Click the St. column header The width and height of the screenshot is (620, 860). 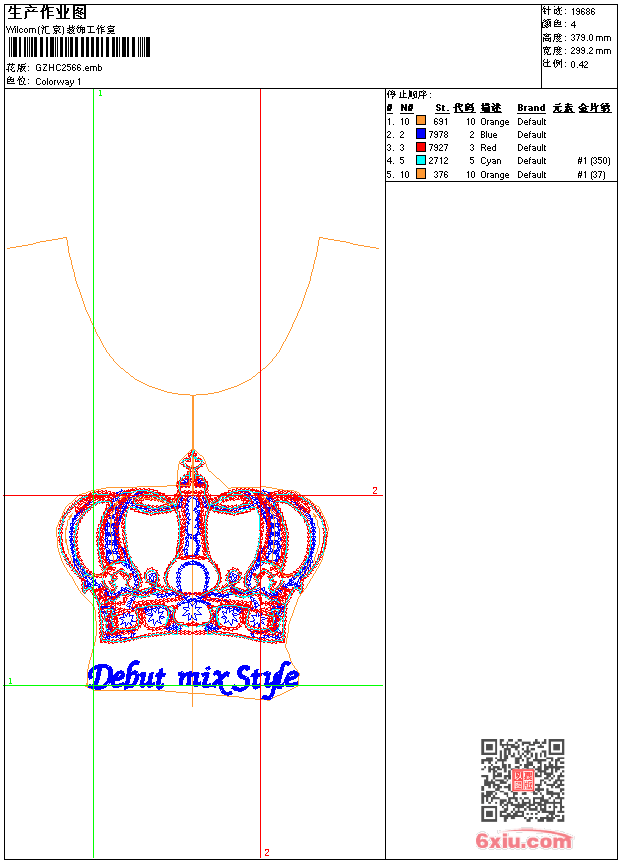click(441, 108)
